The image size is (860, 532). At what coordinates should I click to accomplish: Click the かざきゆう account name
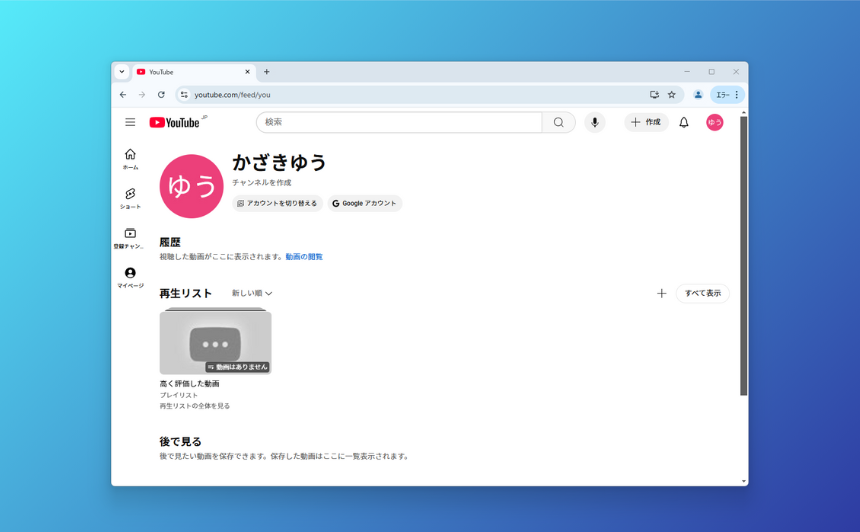[x=279, y=162]
